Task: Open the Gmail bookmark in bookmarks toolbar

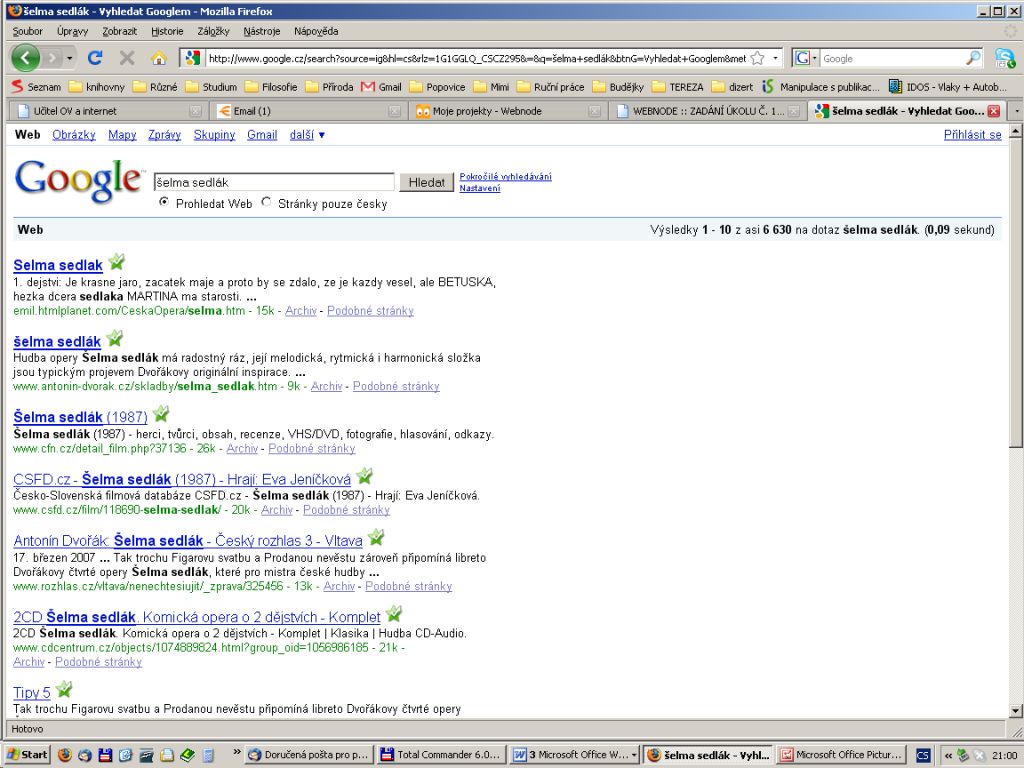Action: (381, 87)
